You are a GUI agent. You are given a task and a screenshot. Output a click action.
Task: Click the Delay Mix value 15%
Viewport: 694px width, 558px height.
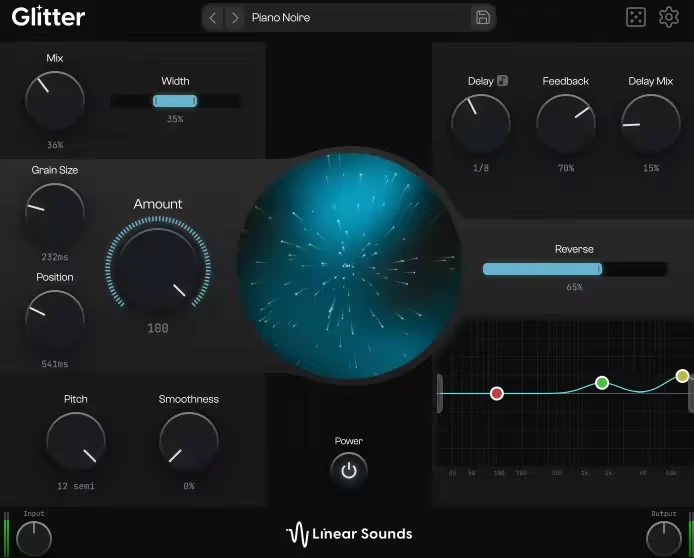651,168
